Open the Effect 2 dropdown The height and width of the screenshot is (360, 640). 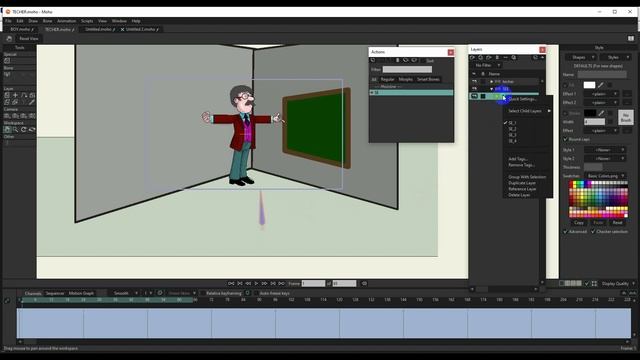pyautogui.click(x=601, y=102)
